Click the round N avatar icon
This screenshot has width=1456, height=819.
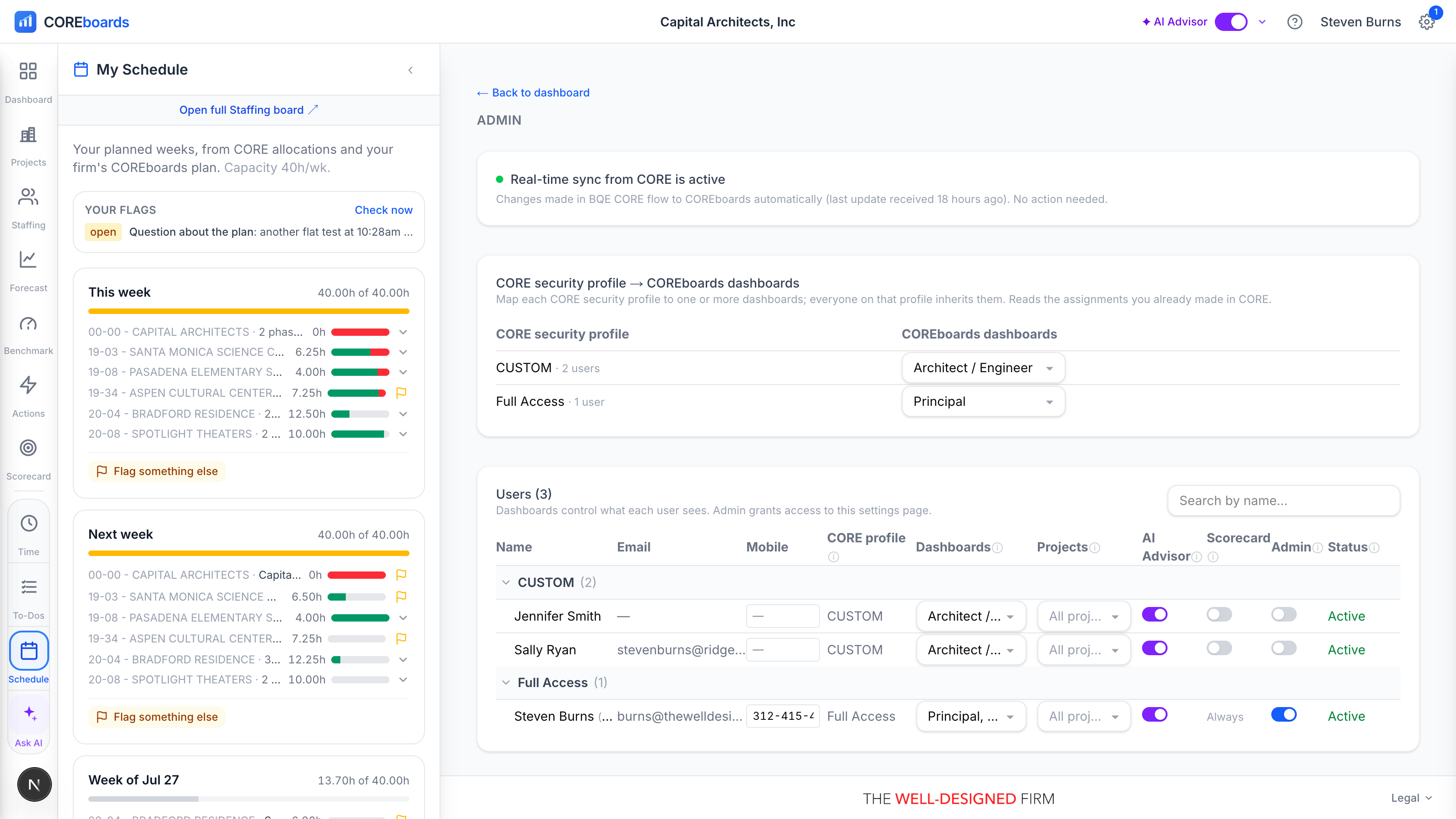[x=34, y=784]
